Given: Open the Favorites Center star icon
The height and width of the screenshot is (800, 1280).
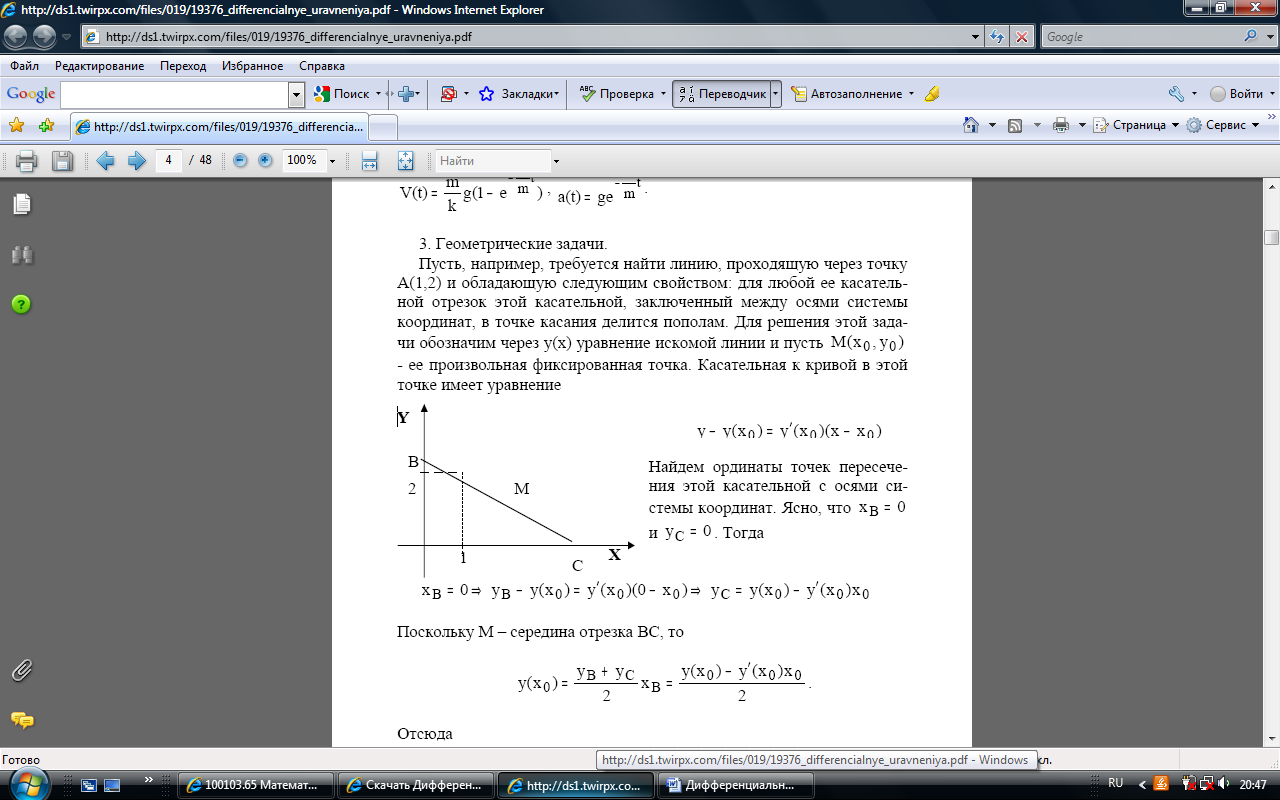Looking at the screenshot, I should point(16,126).
